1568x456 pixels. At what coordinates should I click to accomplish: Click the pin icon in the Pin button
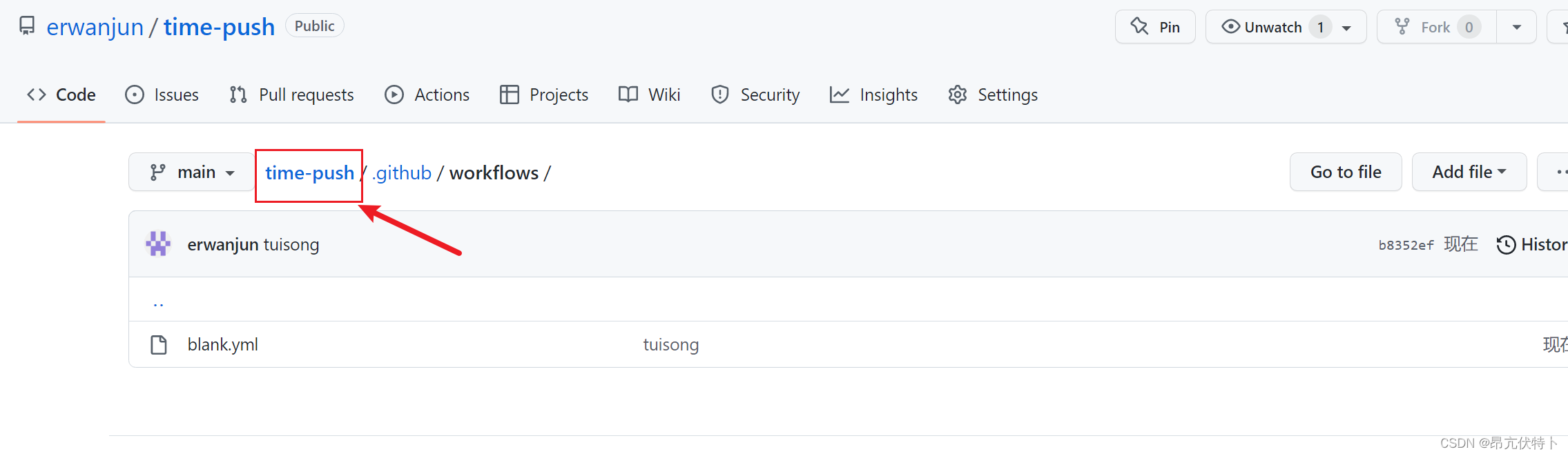[x=1139, y=26]
